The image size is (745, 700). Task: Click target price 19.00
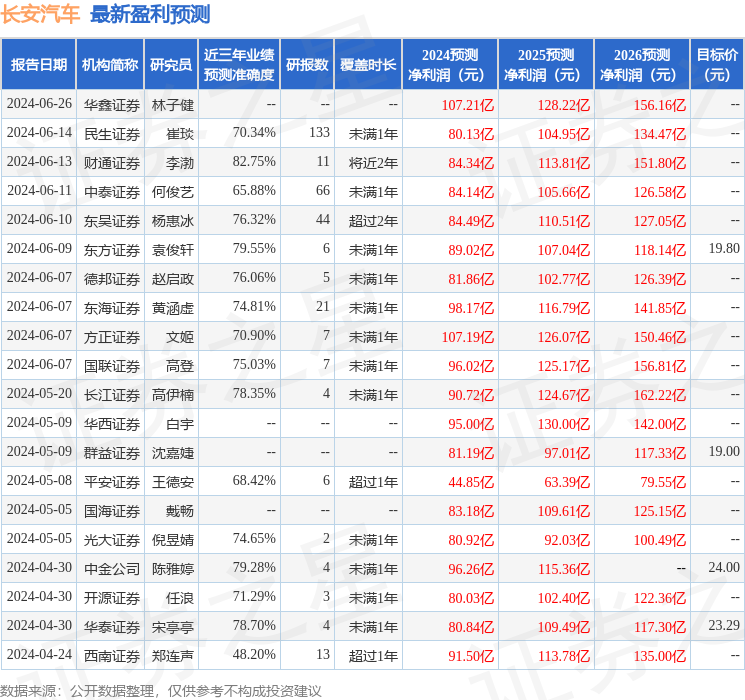pos(724,451)
